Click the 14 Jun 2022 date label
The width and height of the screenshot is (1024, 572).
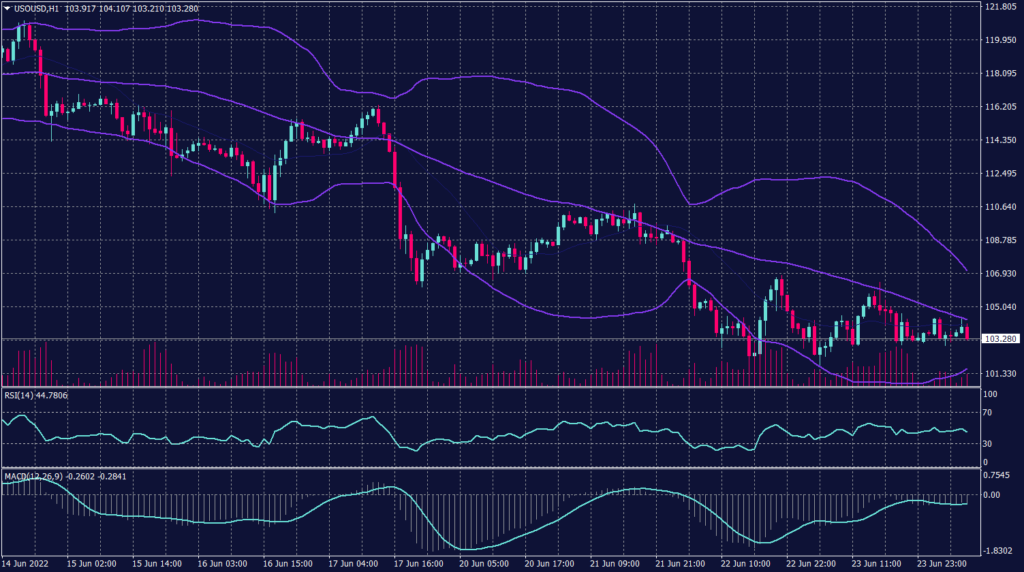coord(26,564)
